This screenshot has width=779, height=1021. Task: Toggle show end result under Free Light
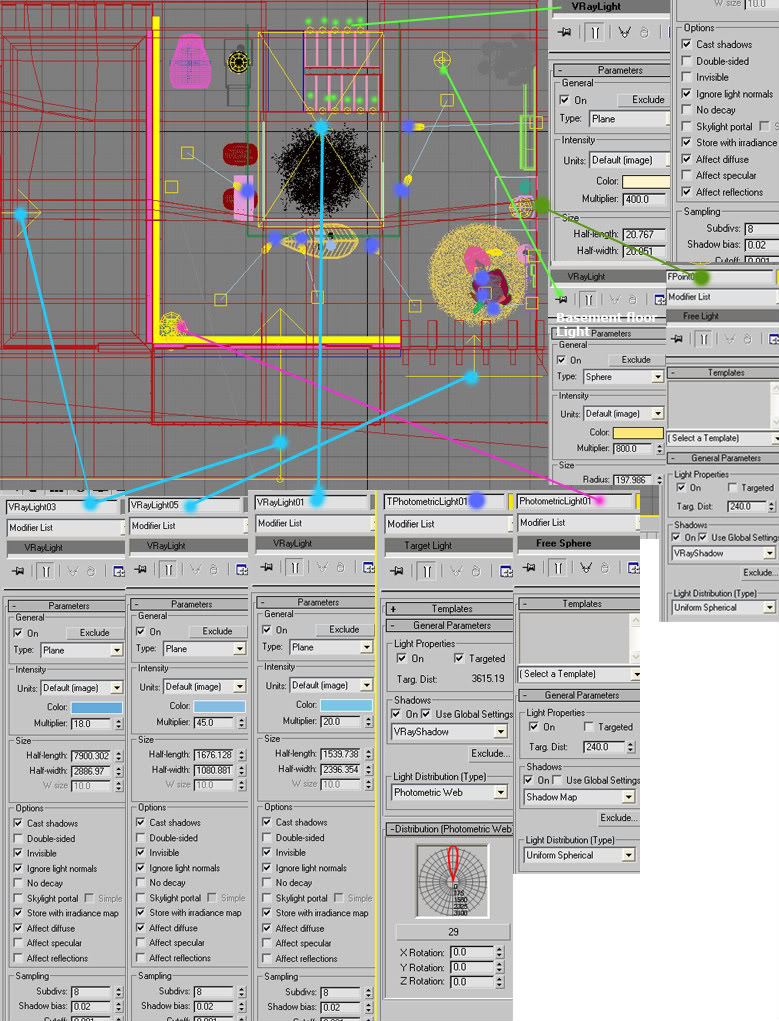(x=704, y=339)
